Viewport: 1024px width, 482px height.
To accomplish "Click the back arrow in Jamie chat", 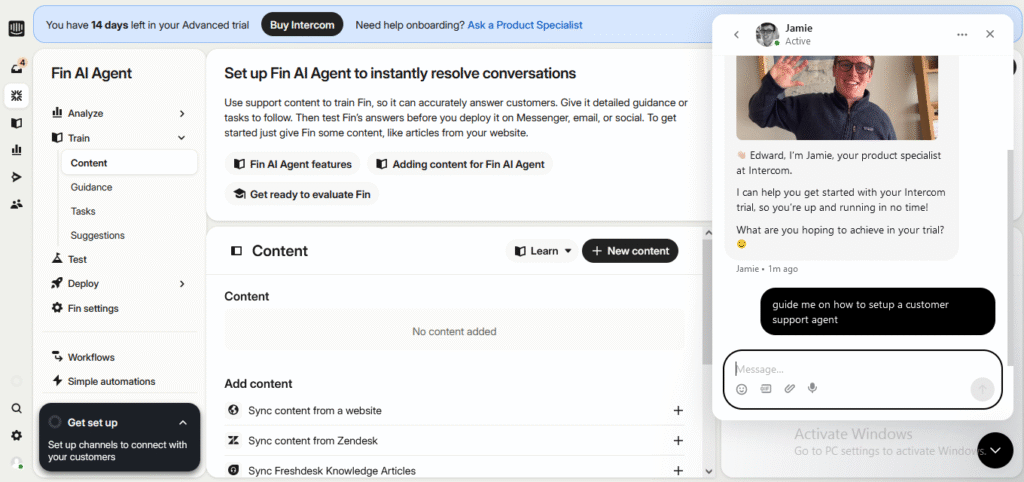I will click(736, 35).
